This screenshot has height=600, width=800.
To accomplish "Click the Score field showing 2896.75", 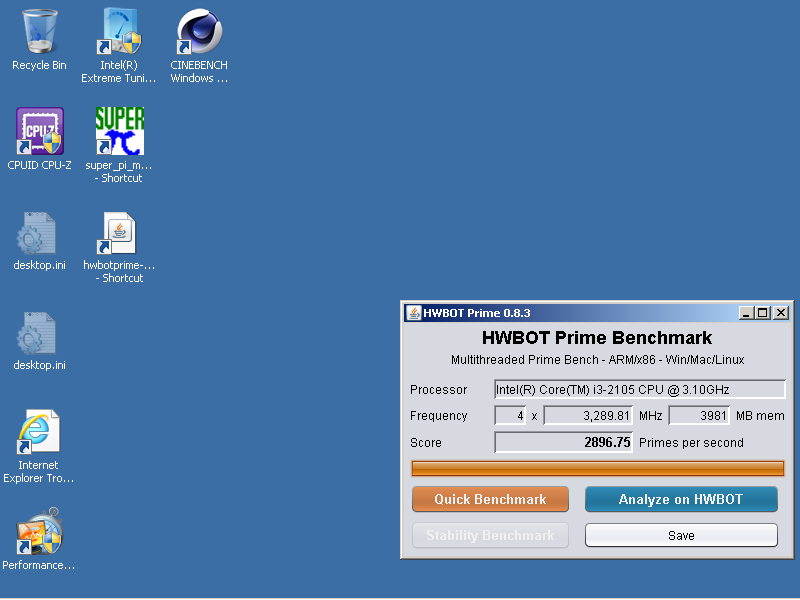I will [x=563, y=442].
